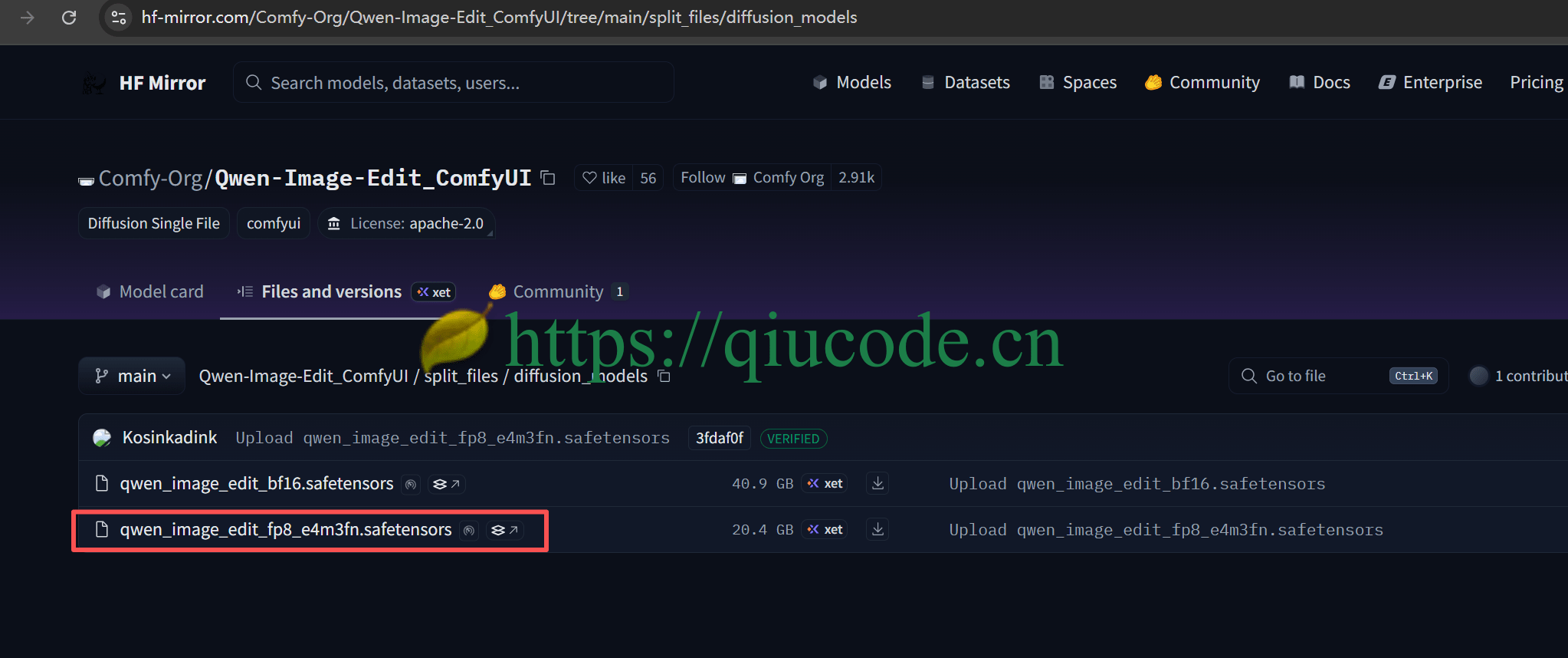Click the 40.9 GB size link

pyautogui.click(x=763, y=484)
